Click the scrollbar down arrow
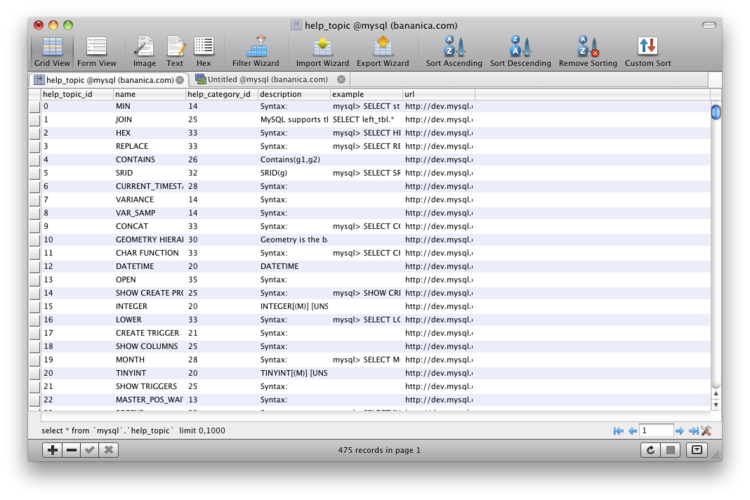 click(716, 405)
